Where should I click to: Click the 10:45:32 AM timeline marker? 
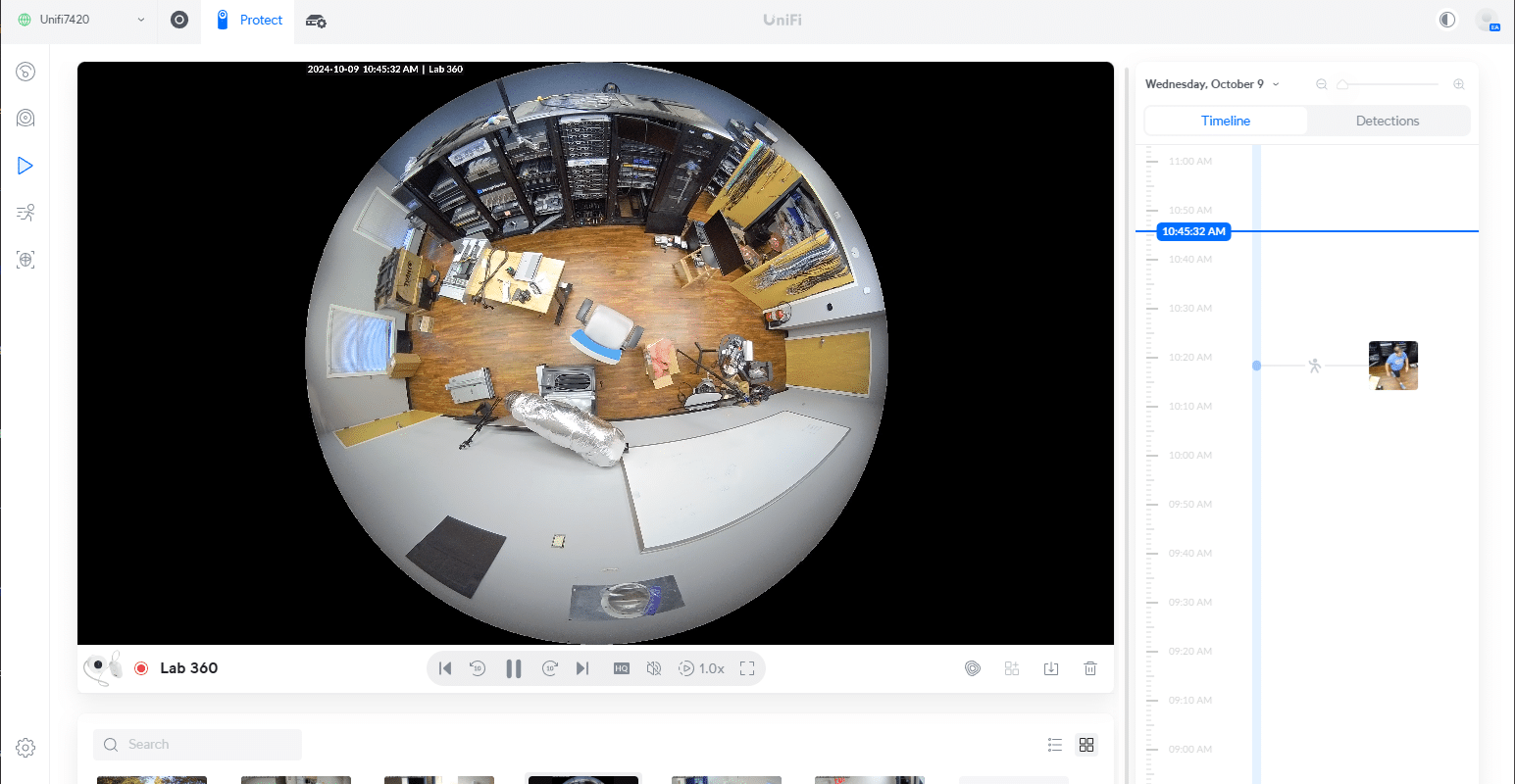(x=1193, y=231)
